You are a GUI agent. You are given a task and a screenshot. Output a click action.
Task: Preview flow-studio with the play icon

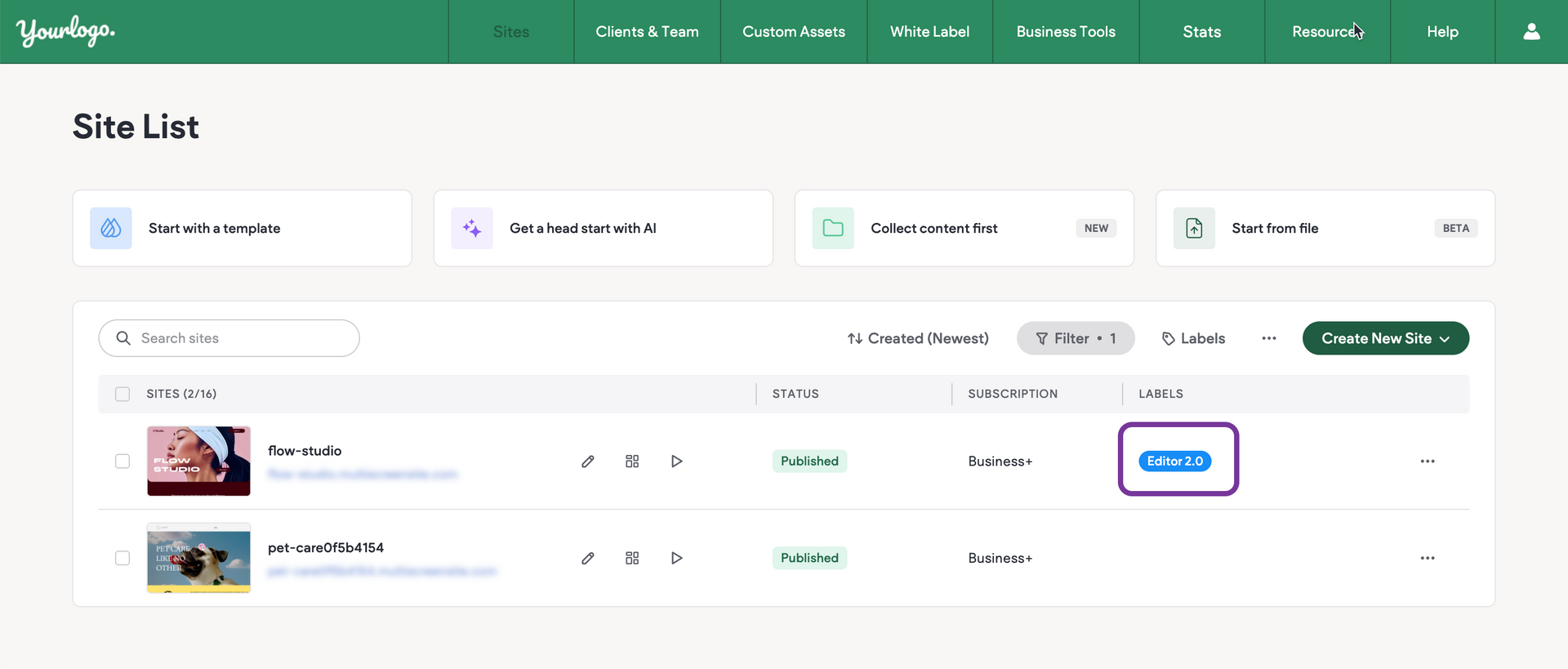pyautogui.click(x=676, y=462)
